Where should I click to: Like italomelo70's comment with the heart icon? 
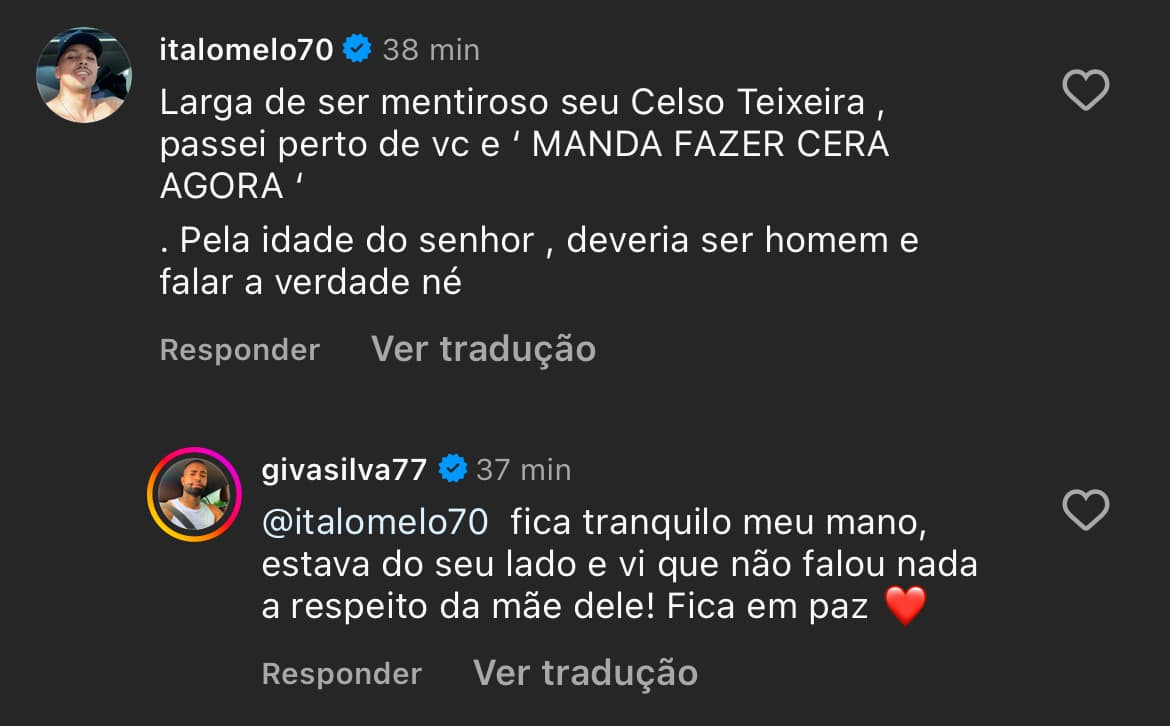(x=1084, y=89)
